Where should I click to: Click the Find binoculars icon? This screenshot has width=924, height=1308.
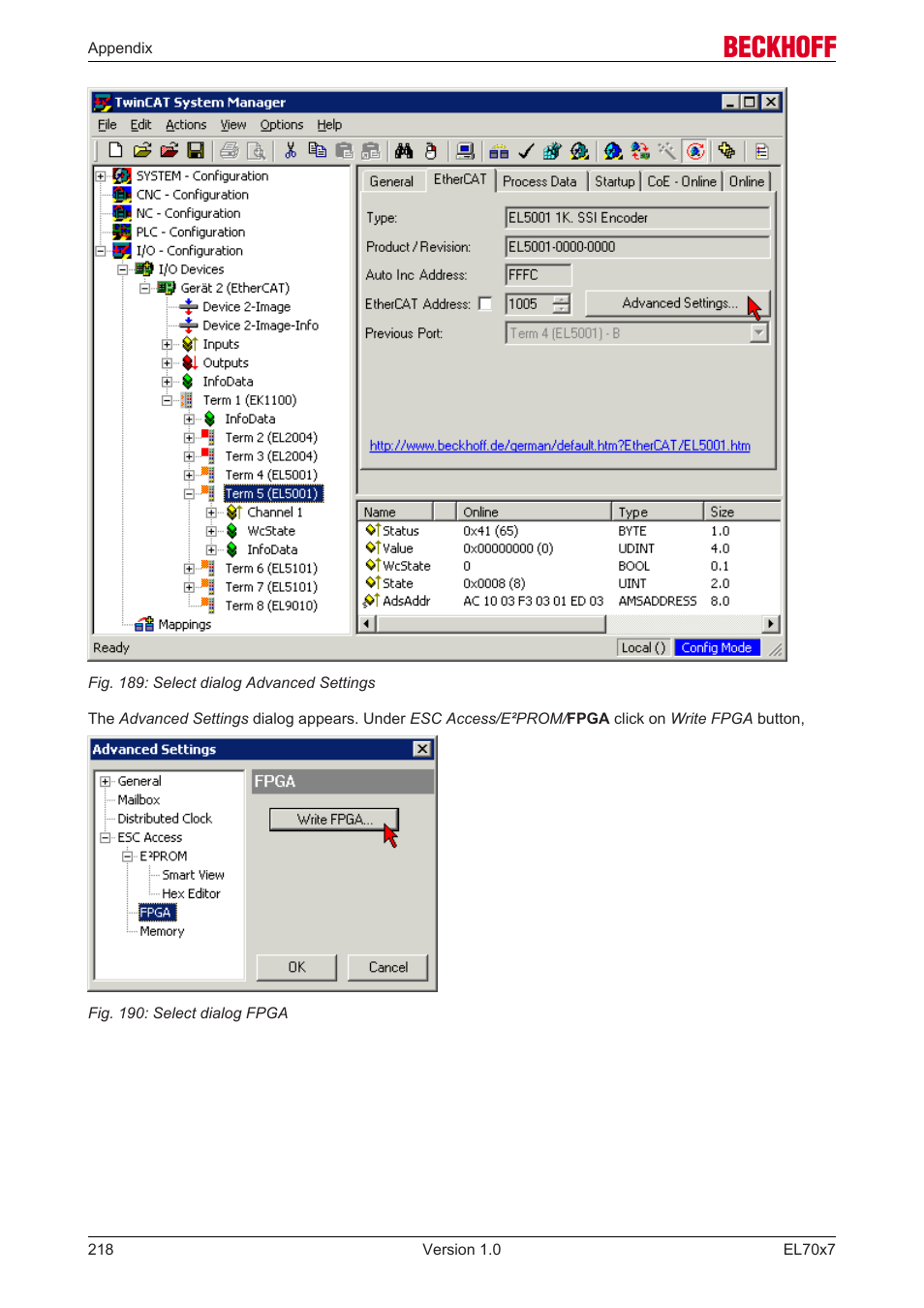404,150
